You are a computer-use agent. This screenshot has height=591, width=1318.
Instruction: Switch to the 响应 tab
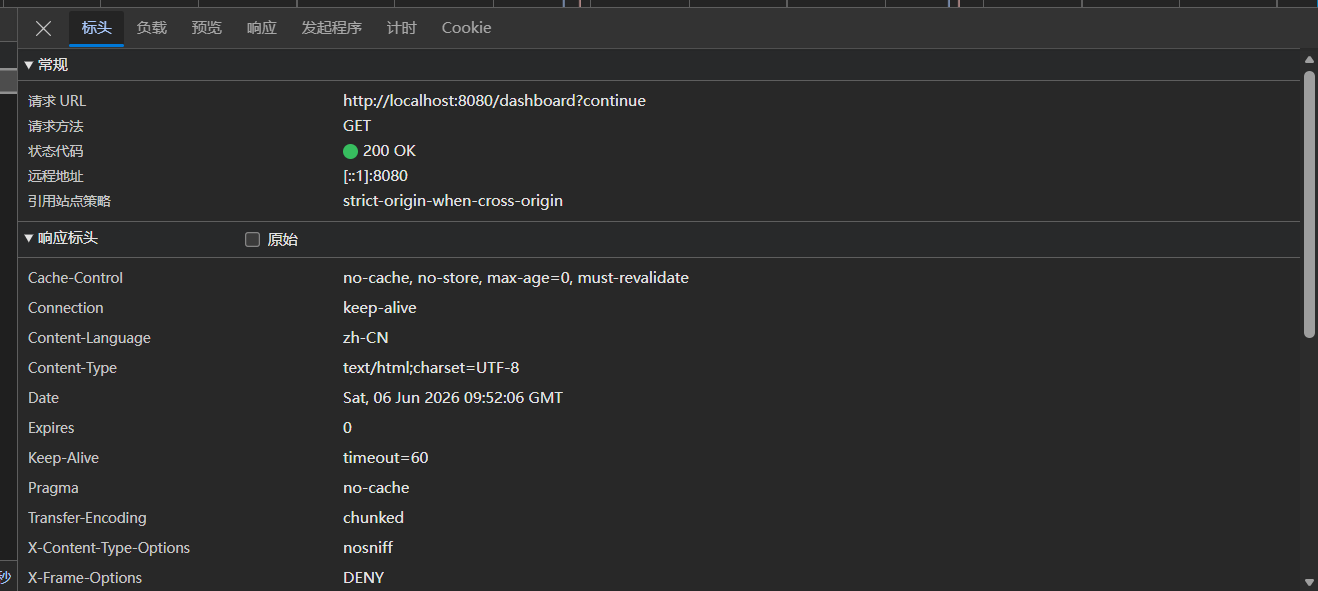click(x=262, y=28)
